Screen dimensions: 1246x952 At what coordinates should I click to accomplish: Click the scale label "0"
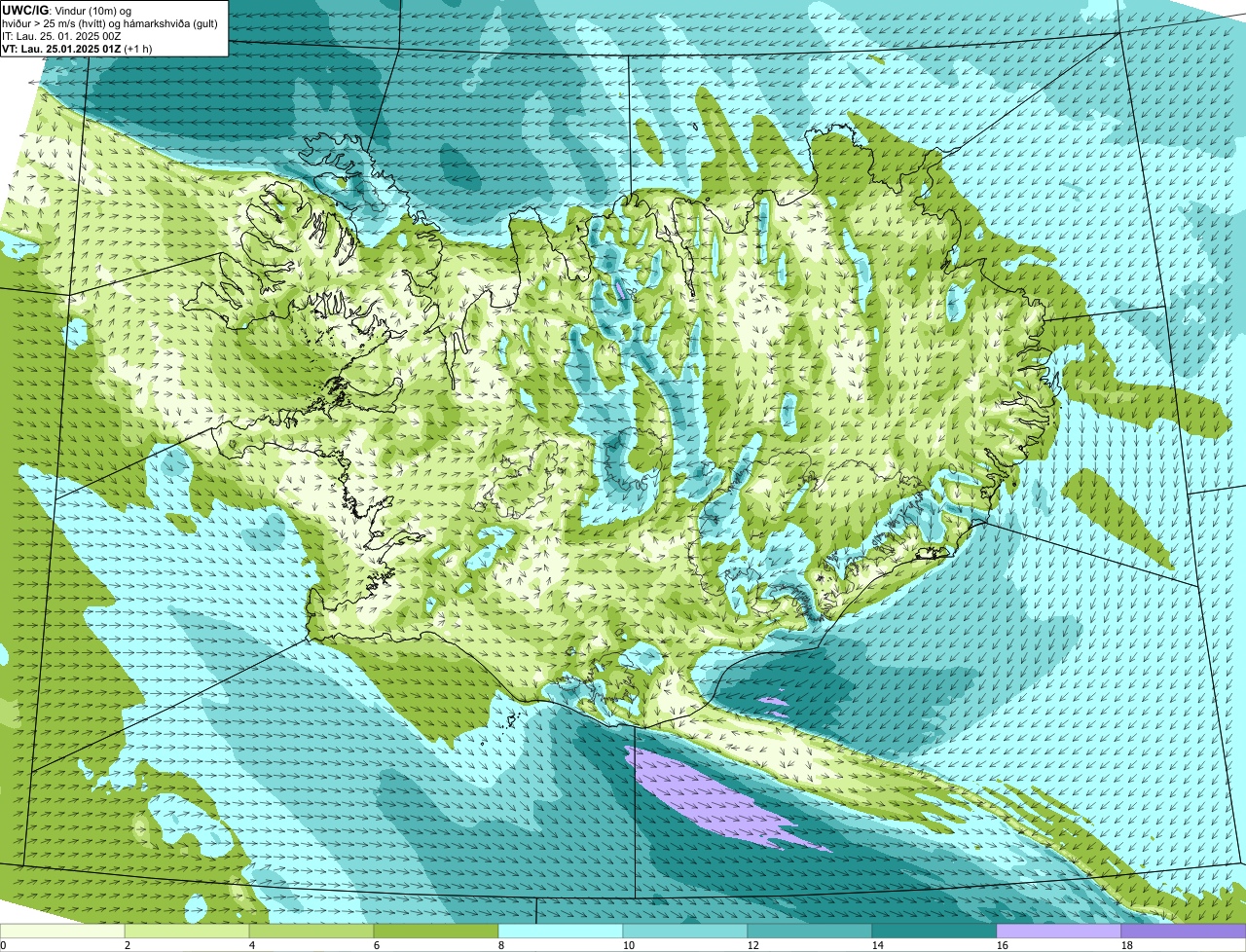pyautogui.click(x=3, y=945)
